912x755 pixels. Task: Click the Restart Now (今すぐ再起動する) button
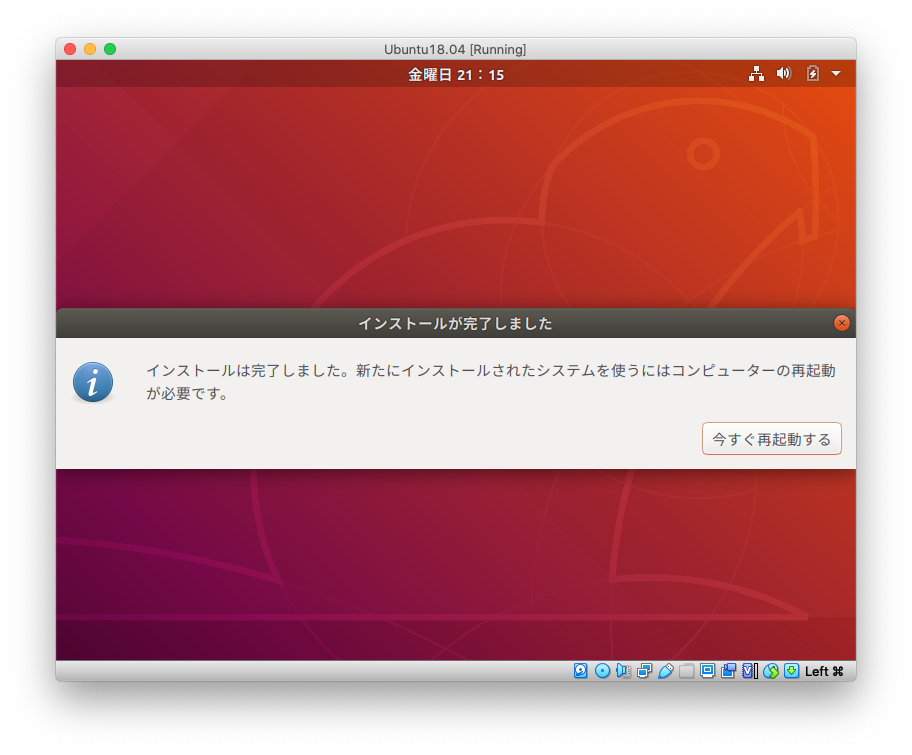(x=771, y=438)
